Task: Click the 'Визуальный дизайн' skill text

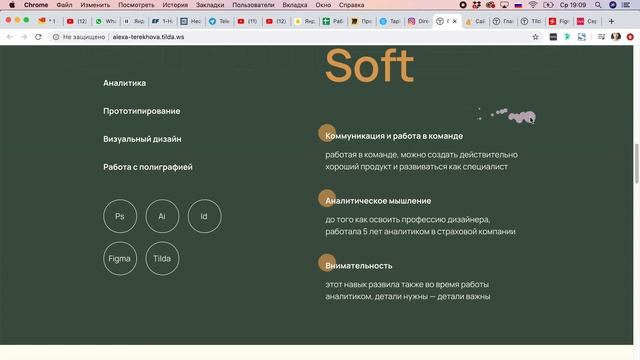Action: (142, 139)
